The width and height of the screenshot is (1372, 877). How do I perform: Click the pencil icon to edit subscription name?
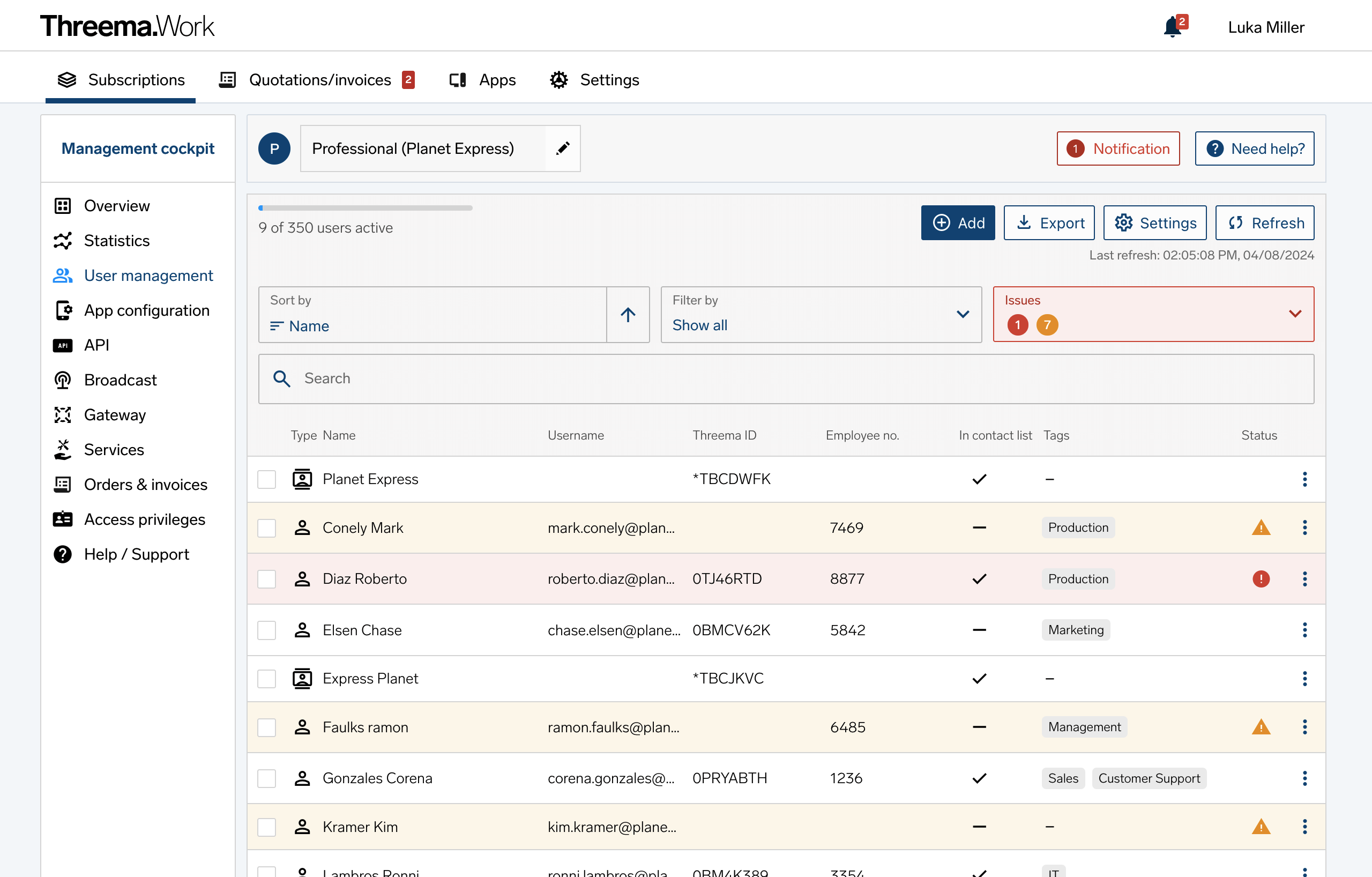(562, 148)
